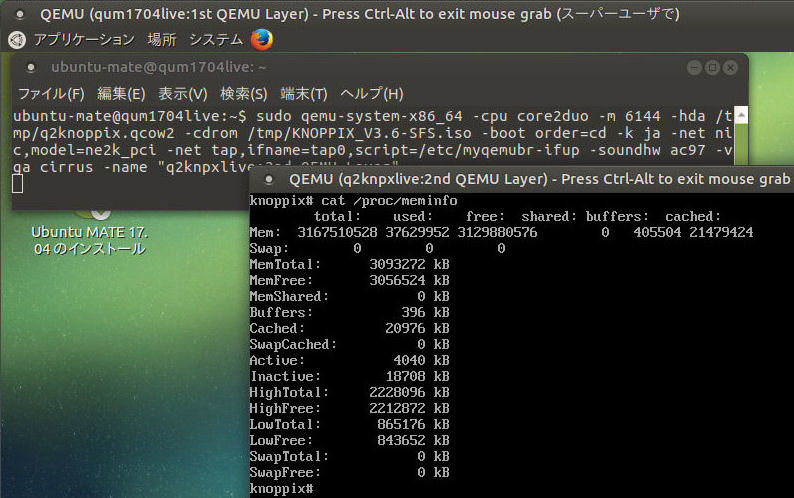This screenshot has height=498, width=794.
Task: Open the アプリケーション menu
Action: (x=84, y=40)
